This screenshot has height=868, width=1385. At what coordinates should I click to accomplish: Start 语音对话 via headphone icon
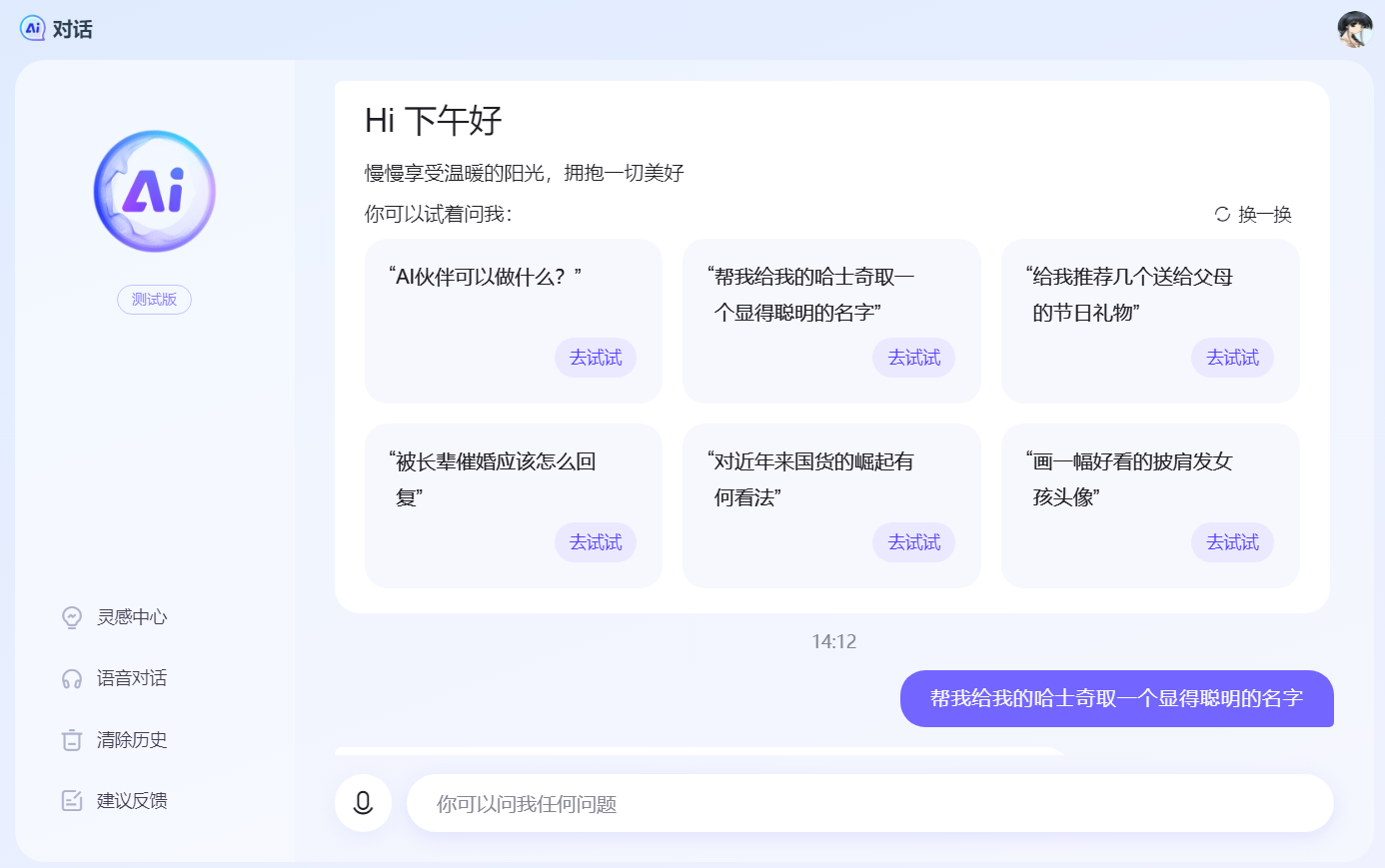tap(72, 679)
